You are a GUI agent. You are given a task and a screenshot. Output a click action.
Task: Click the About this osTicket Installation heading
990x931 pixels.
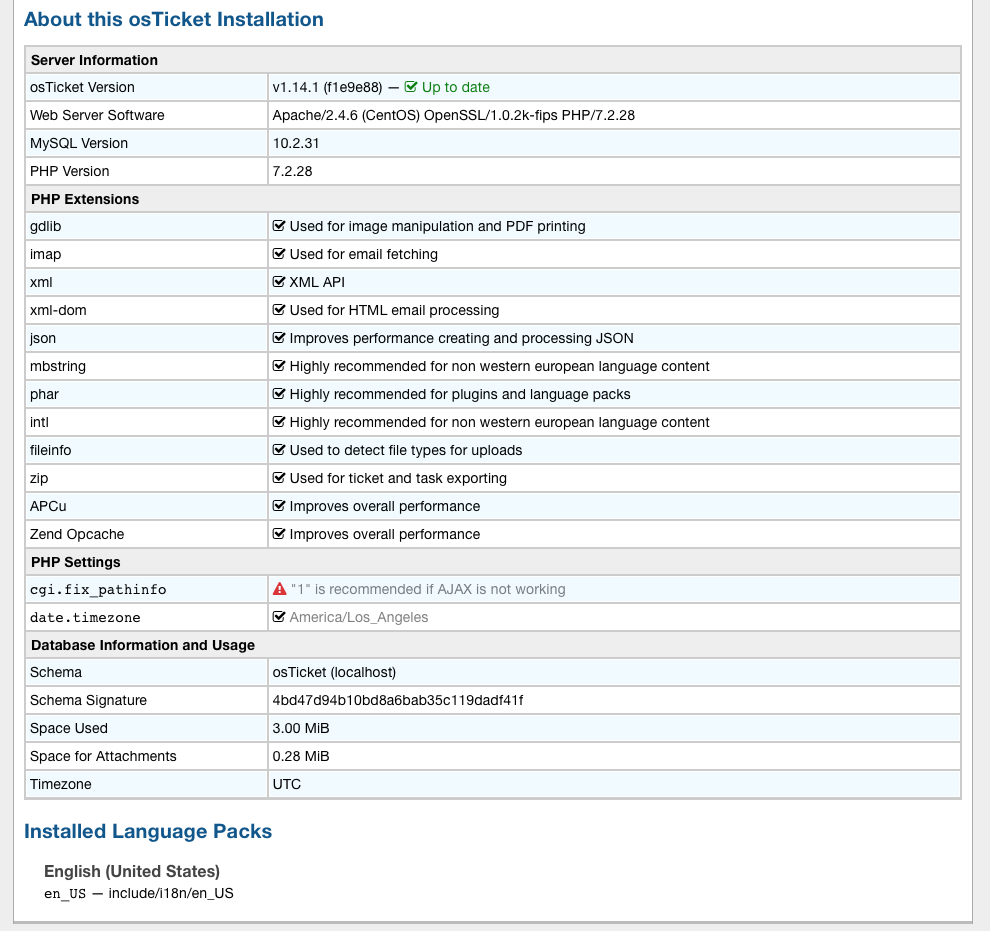click(x=174, y=19)
